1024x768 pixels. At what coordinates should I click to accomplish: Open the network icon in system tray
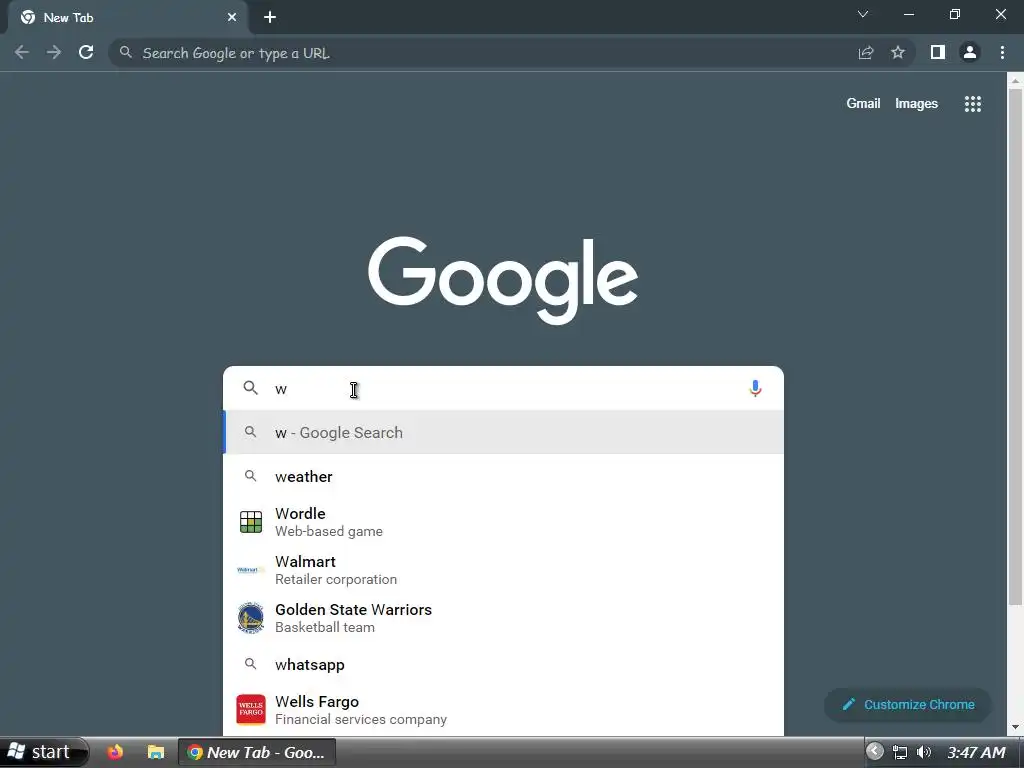coord(900,752)
